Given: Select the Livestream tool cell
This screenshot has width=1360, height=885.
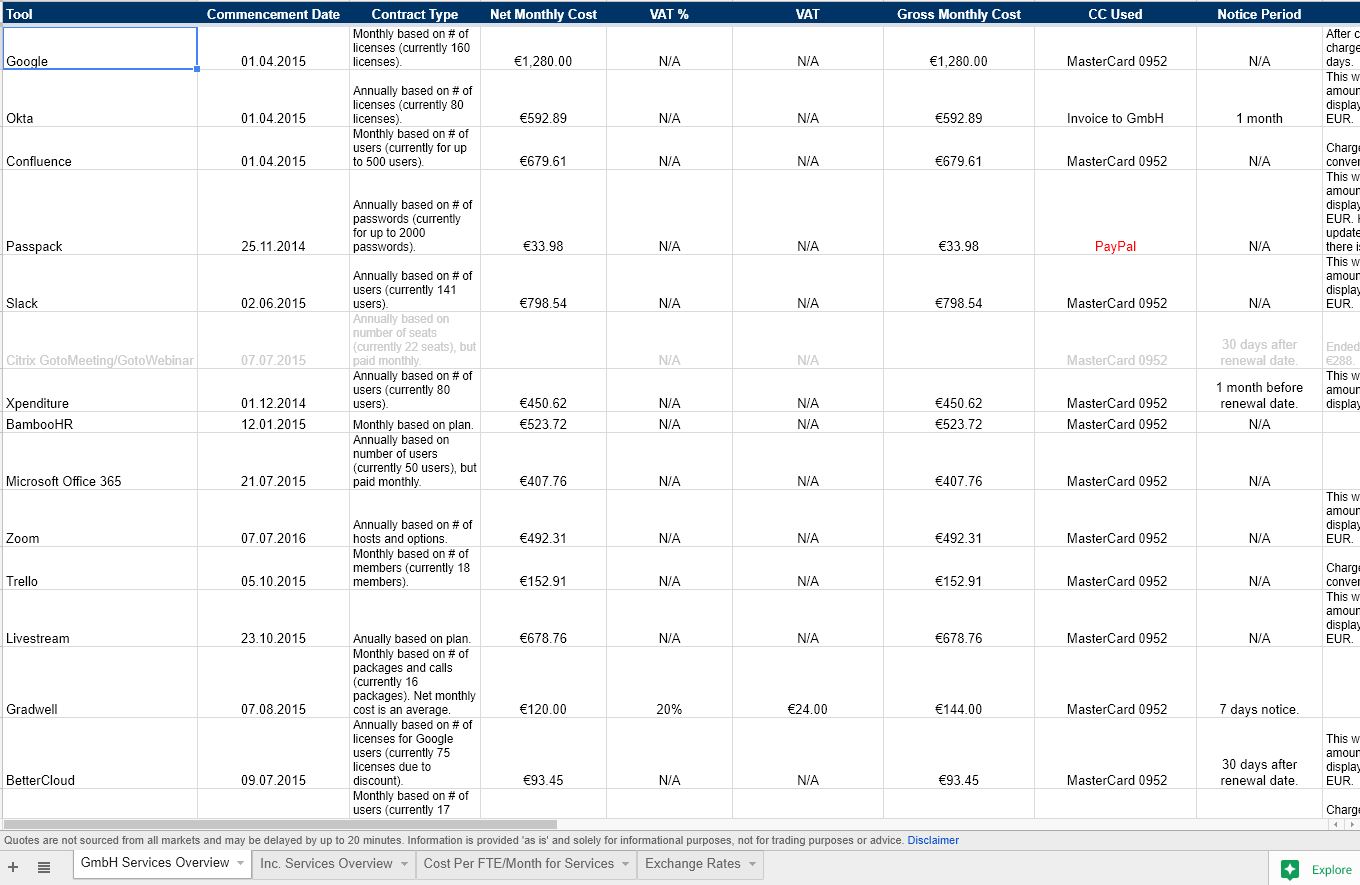Looking at the screenshot, I should click(100, 618).
